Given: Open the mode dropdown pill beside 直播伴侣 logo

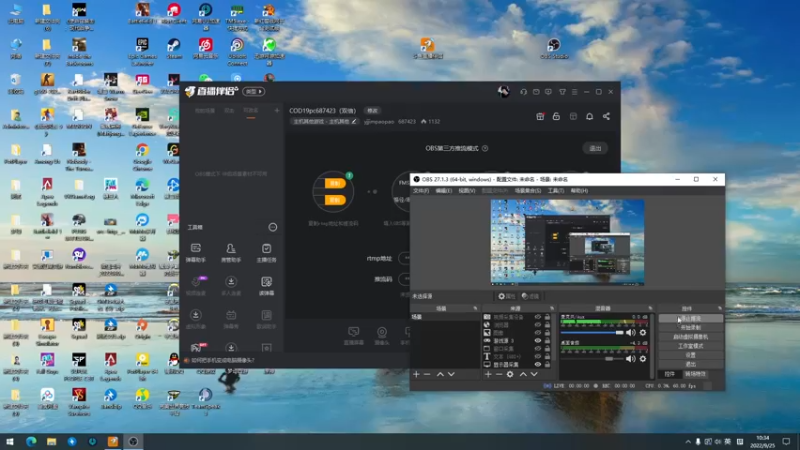Looking at the screenshot, I should pyautogui.click(x=254, y=91).
